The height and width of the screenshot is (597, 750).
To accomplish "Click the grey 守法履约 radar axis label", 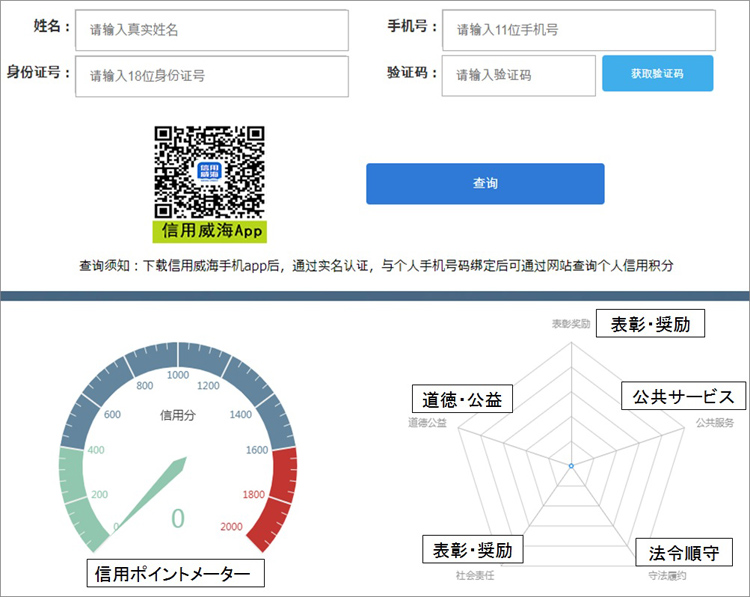I will (x=667, y=575).
